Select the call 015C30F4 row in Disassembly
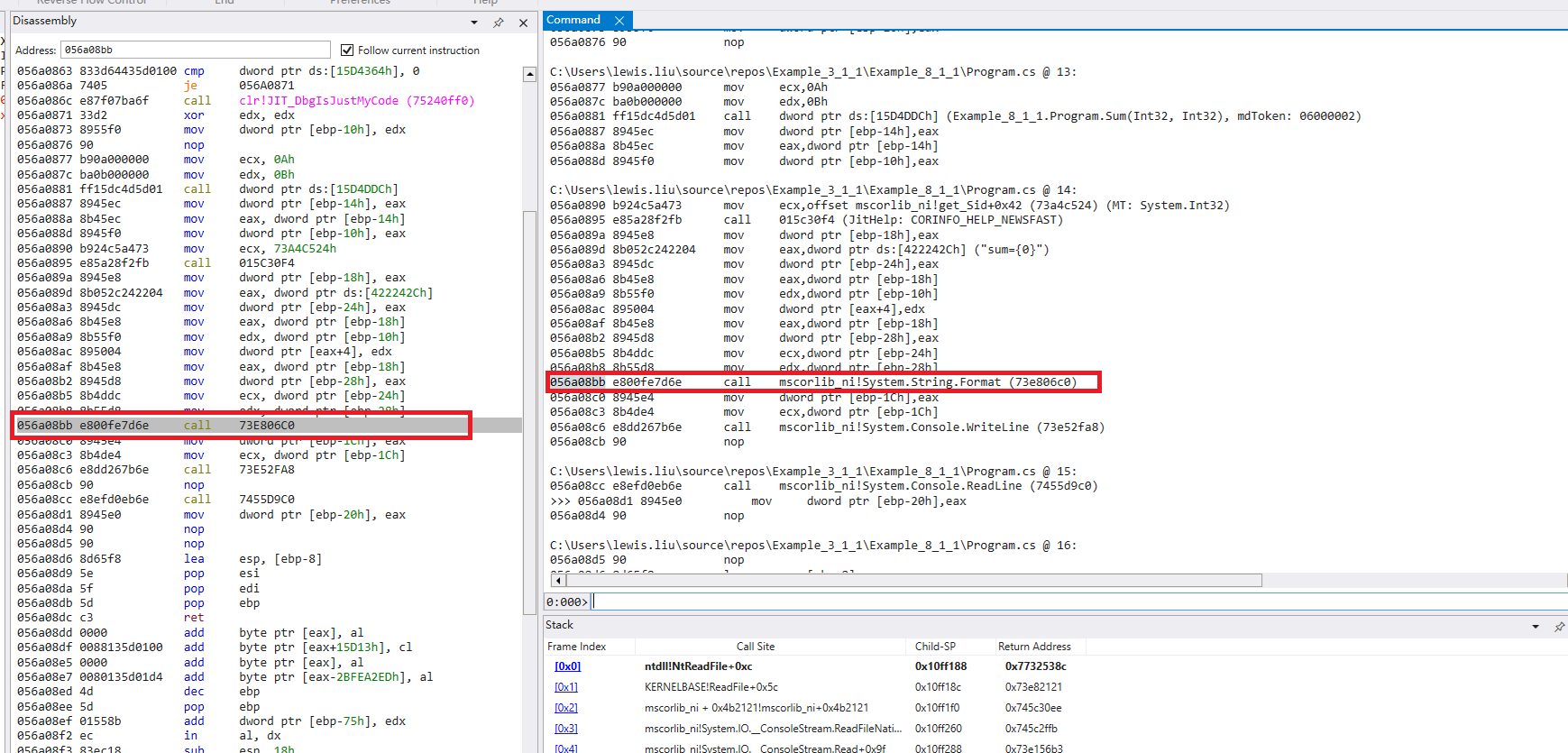 tap(269, 263)
